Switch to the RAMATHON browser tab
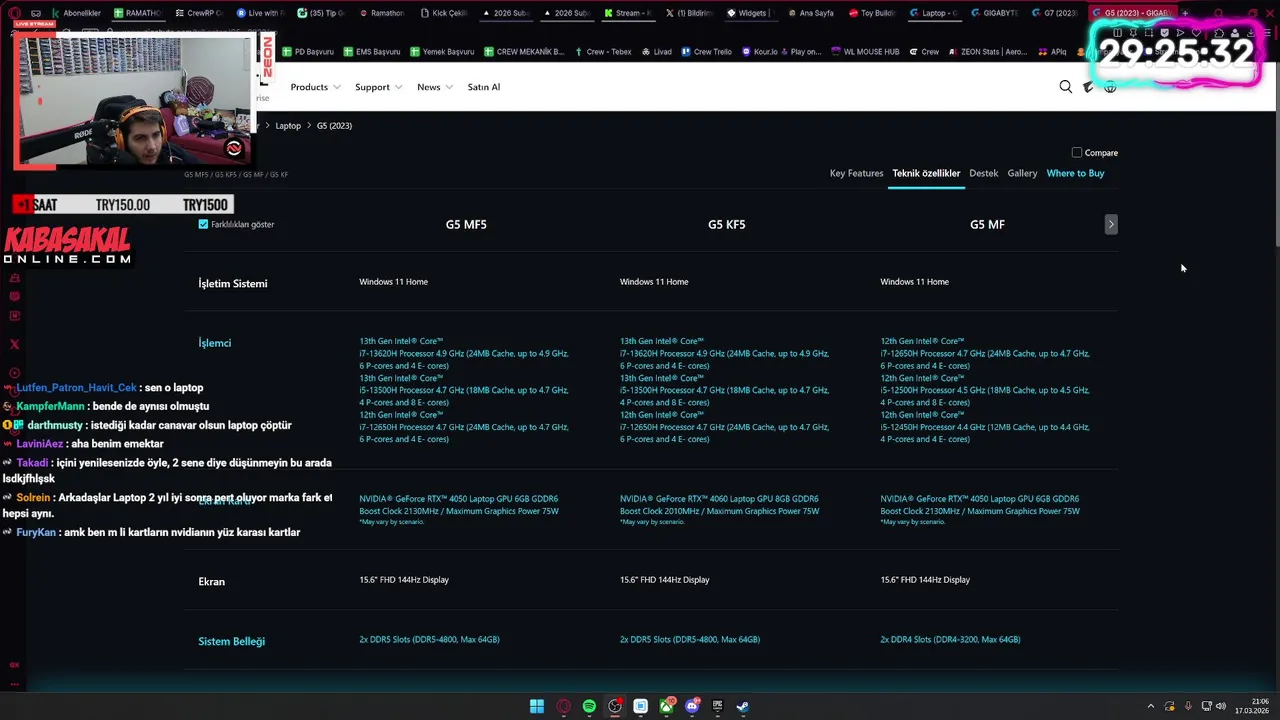Screen dimensions: 1280x720 click(x=137, y=13)
